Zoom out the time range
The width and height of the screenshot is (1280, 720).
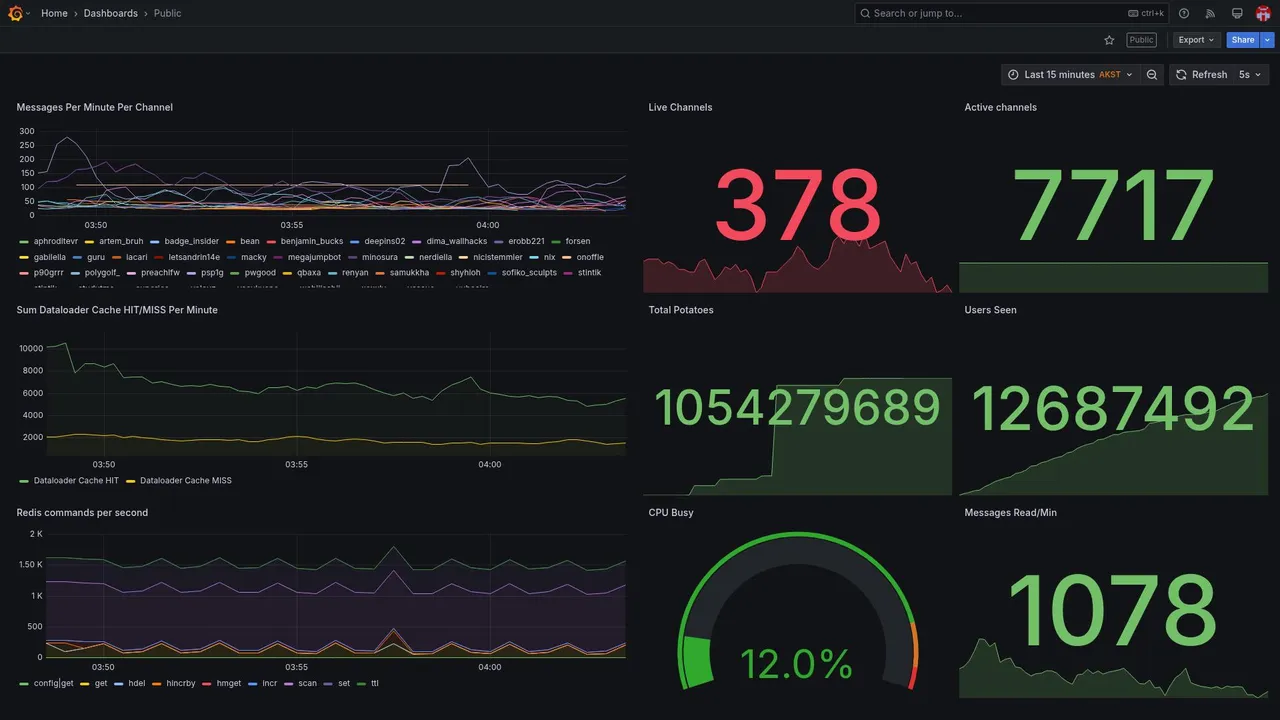click(x=1152, y=75)
